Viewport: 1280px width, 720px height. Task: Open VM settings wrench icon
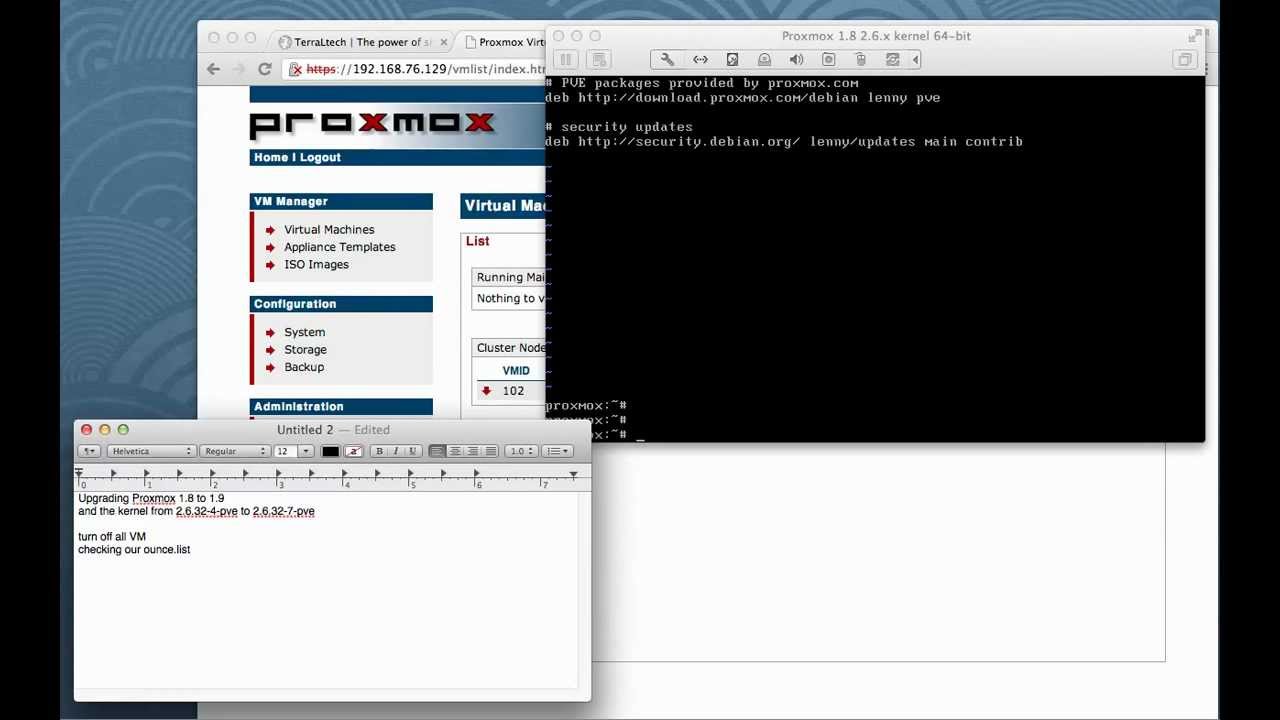(668, 60)
